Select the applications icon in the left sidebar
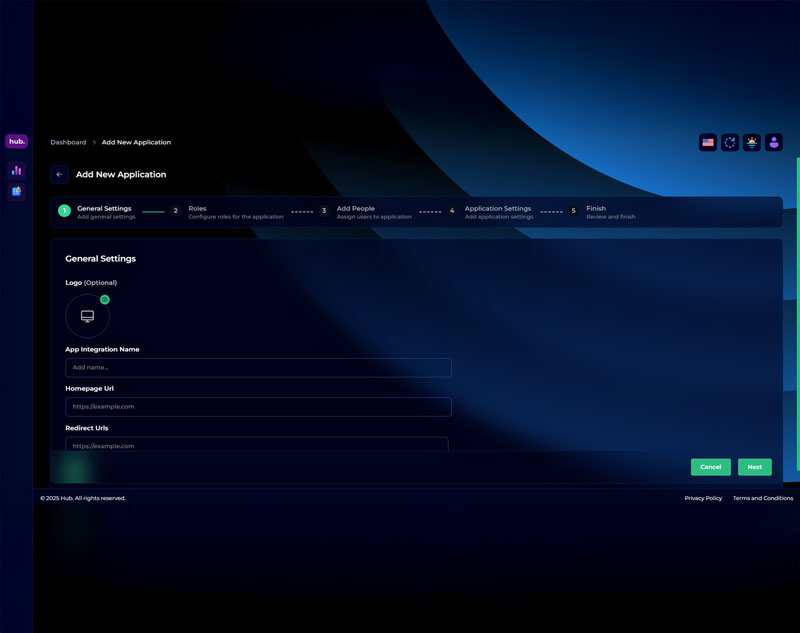The width and height of the screenshot is (800, 633). pos(16,190)
